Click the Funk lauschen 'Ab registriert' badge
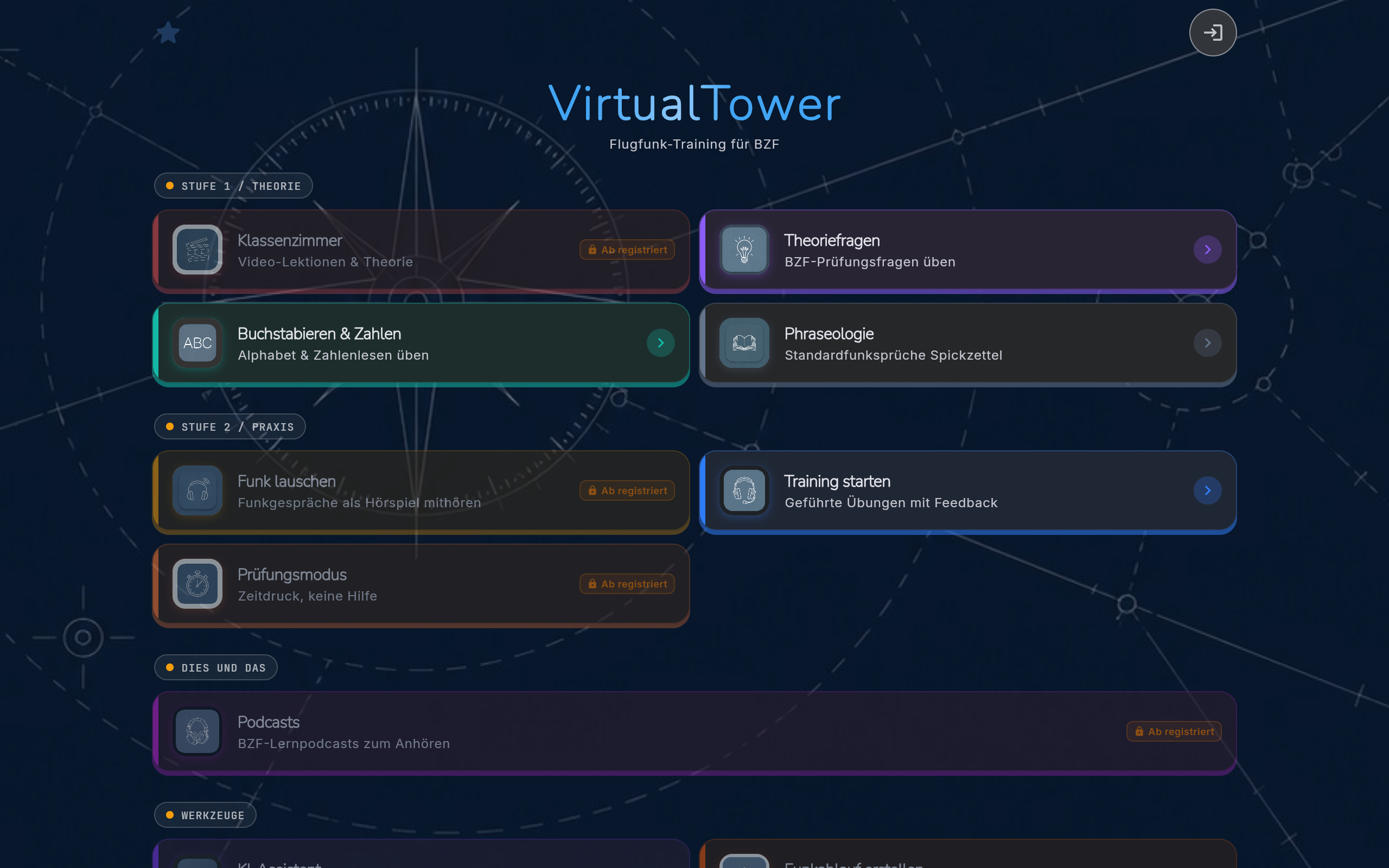The height and width of the screenshot is (868, 1389). [627, 491]
